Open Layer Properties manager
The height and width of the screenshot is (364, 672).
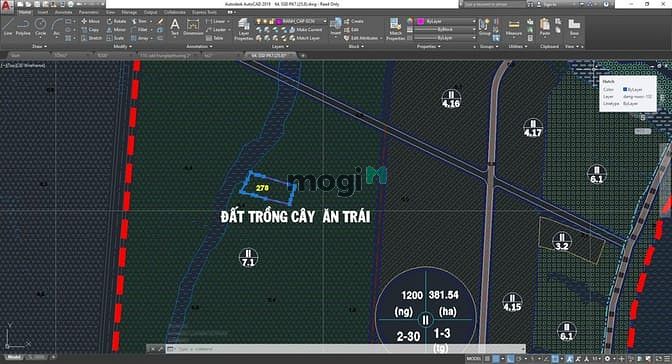tap(243, 29)
